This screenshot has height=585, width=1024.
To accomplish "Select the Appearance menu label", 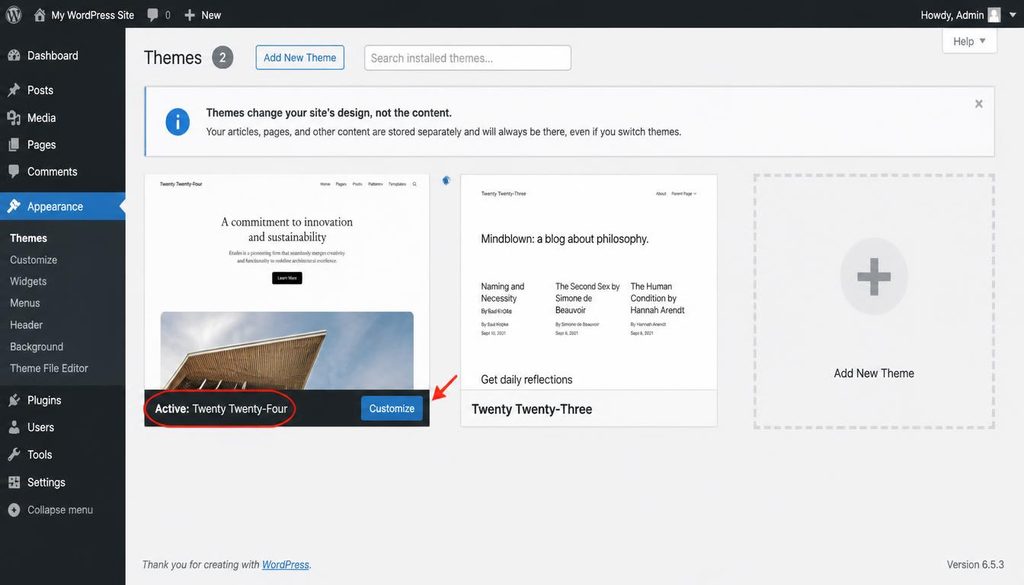I will click(56, 206).
